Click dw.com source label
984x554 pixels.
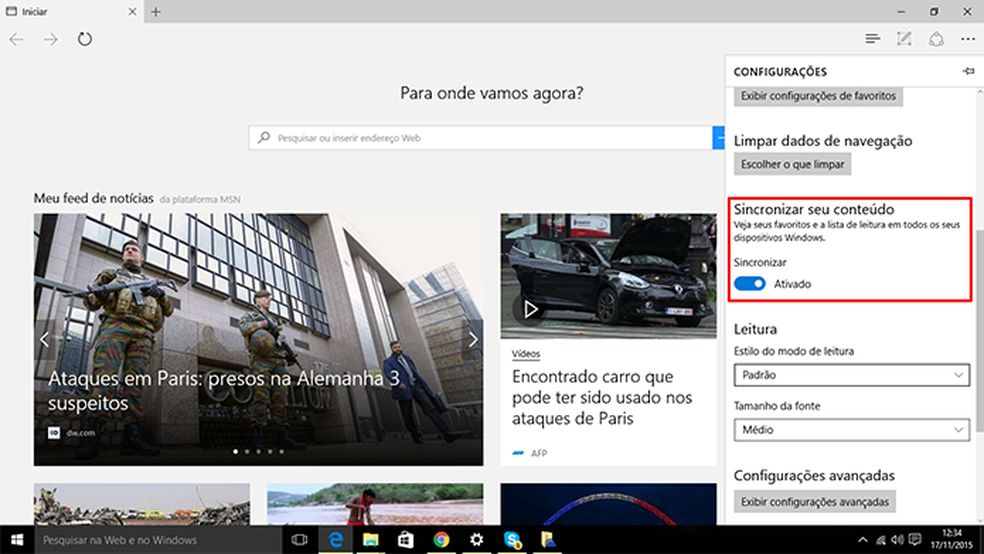[81, 432]
